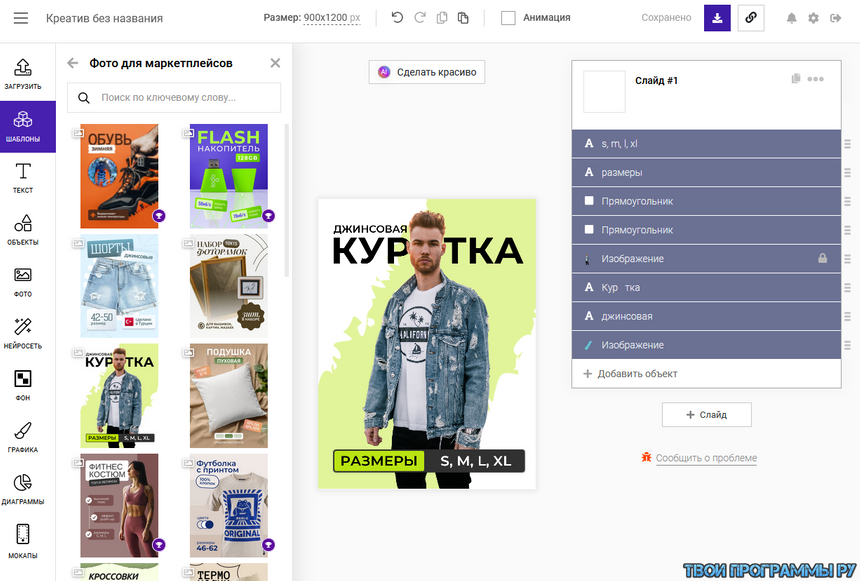The image size is (860, 581).
Task: Switch to the Текст sidebar tab
Action: pos(22,177)
